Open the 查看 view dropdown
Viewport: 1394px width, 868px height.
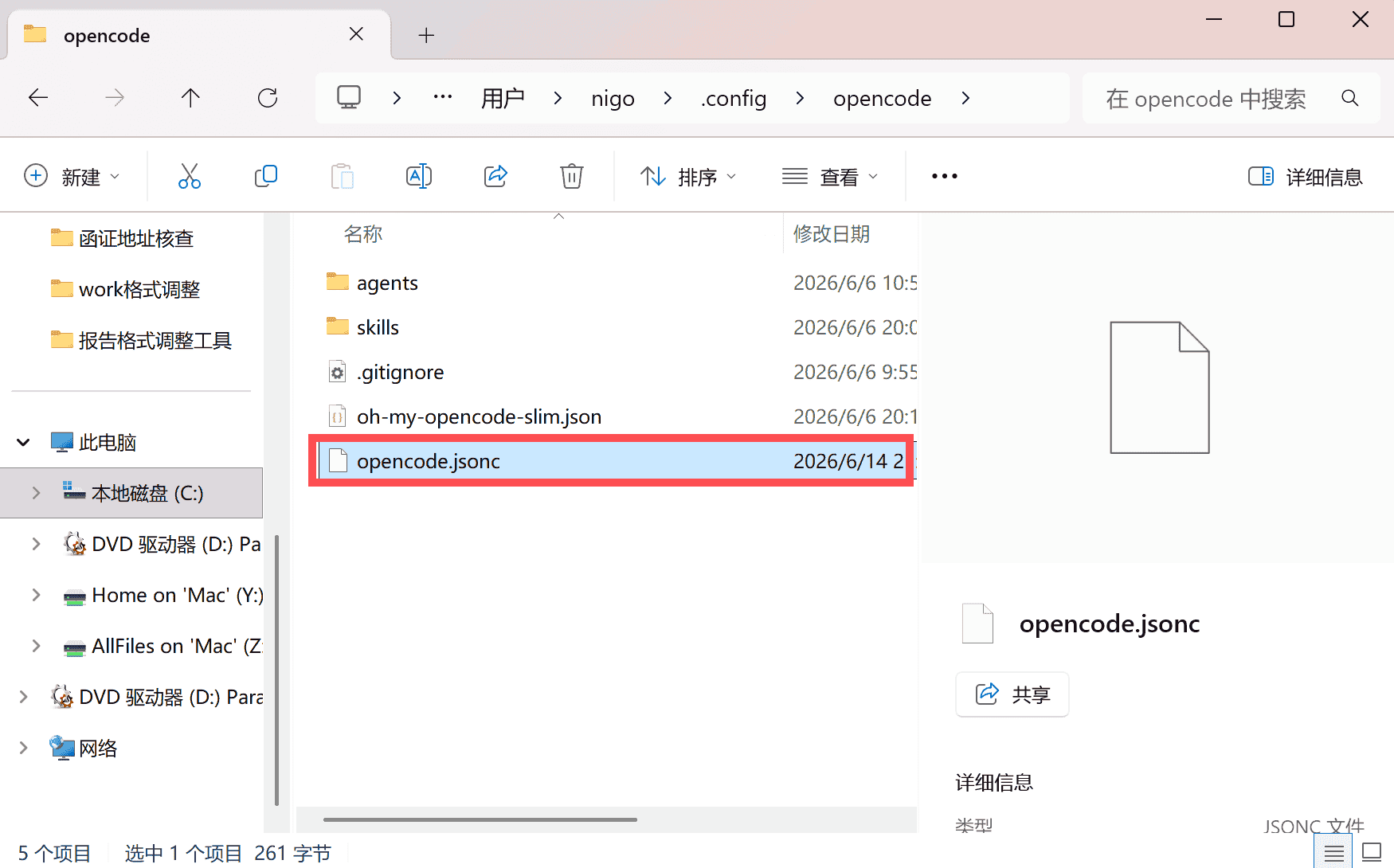pyautogui.click(x=830, y=176)
